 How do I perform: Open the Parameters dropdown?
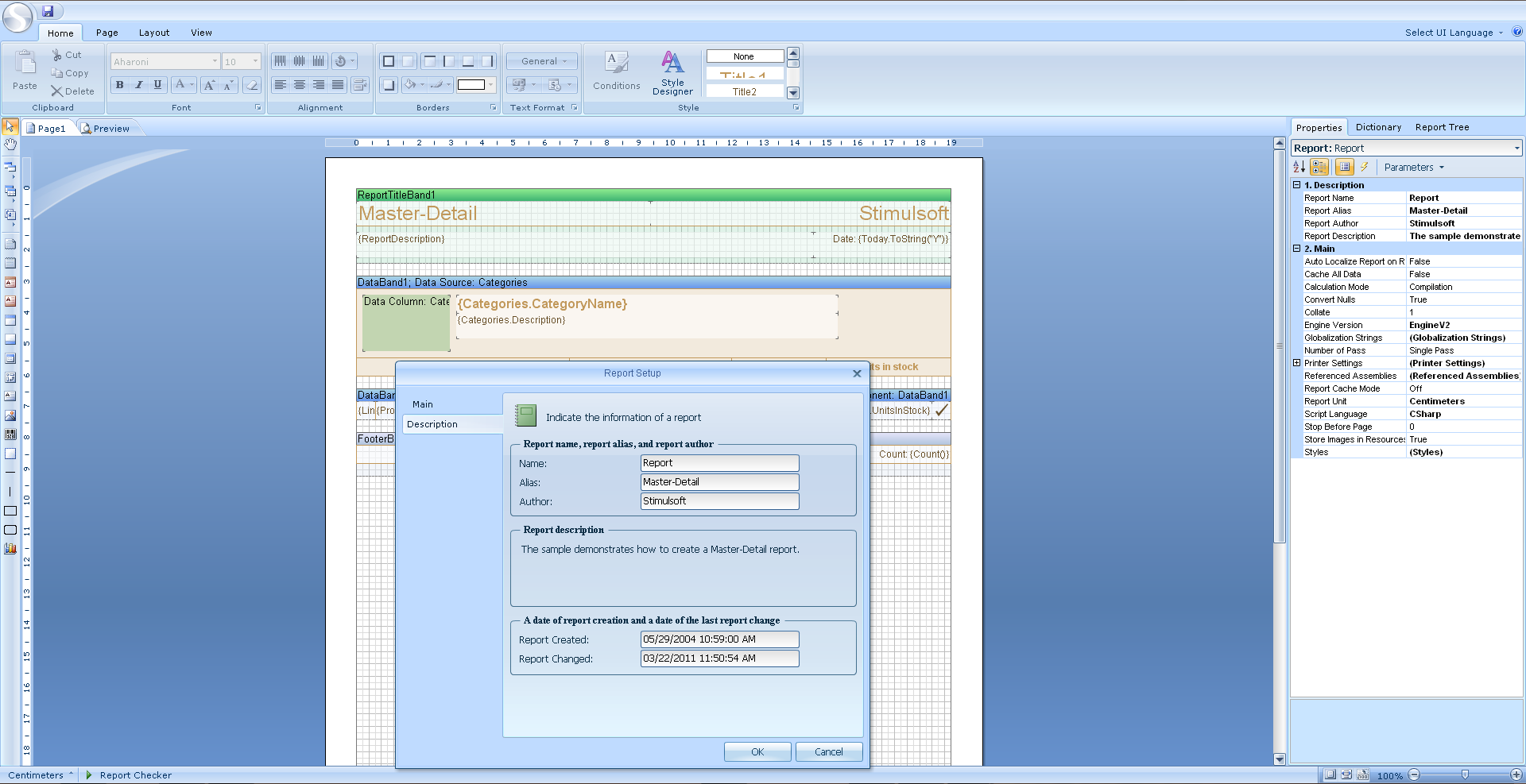(x=1414, y=167)
